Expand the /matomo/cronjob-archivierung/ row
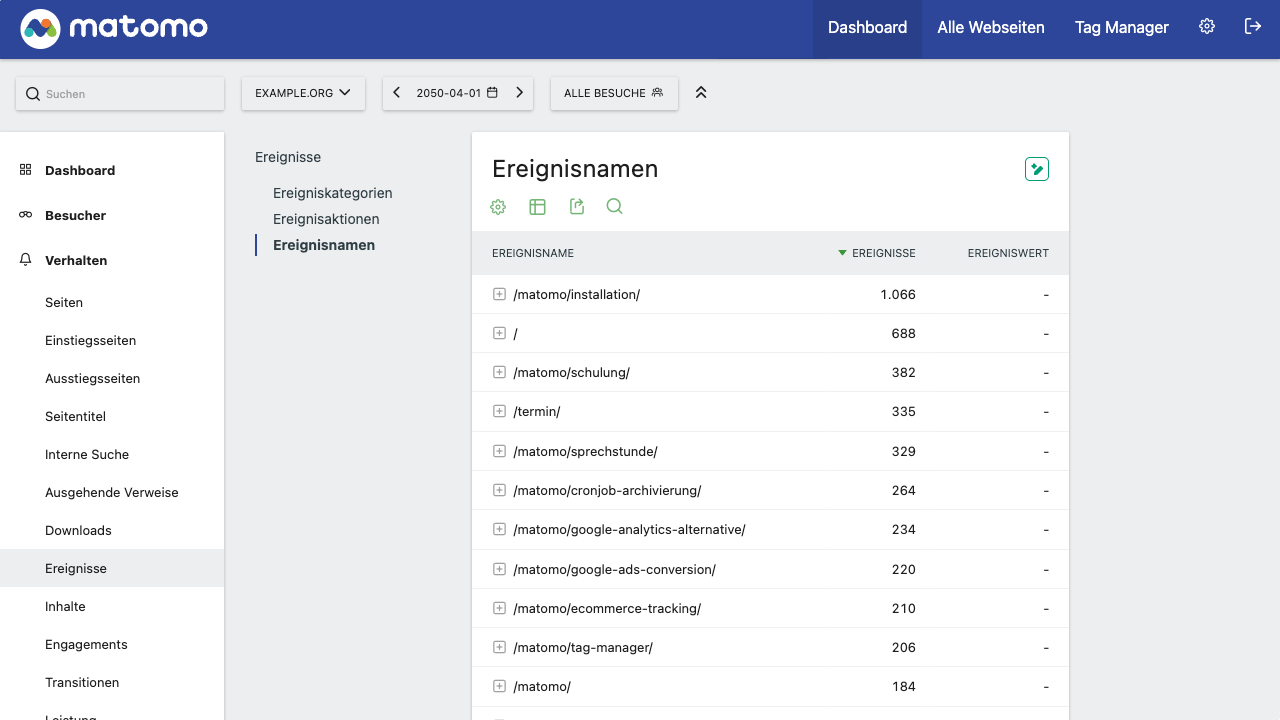The image size is (1280, 720). point(499,490)
